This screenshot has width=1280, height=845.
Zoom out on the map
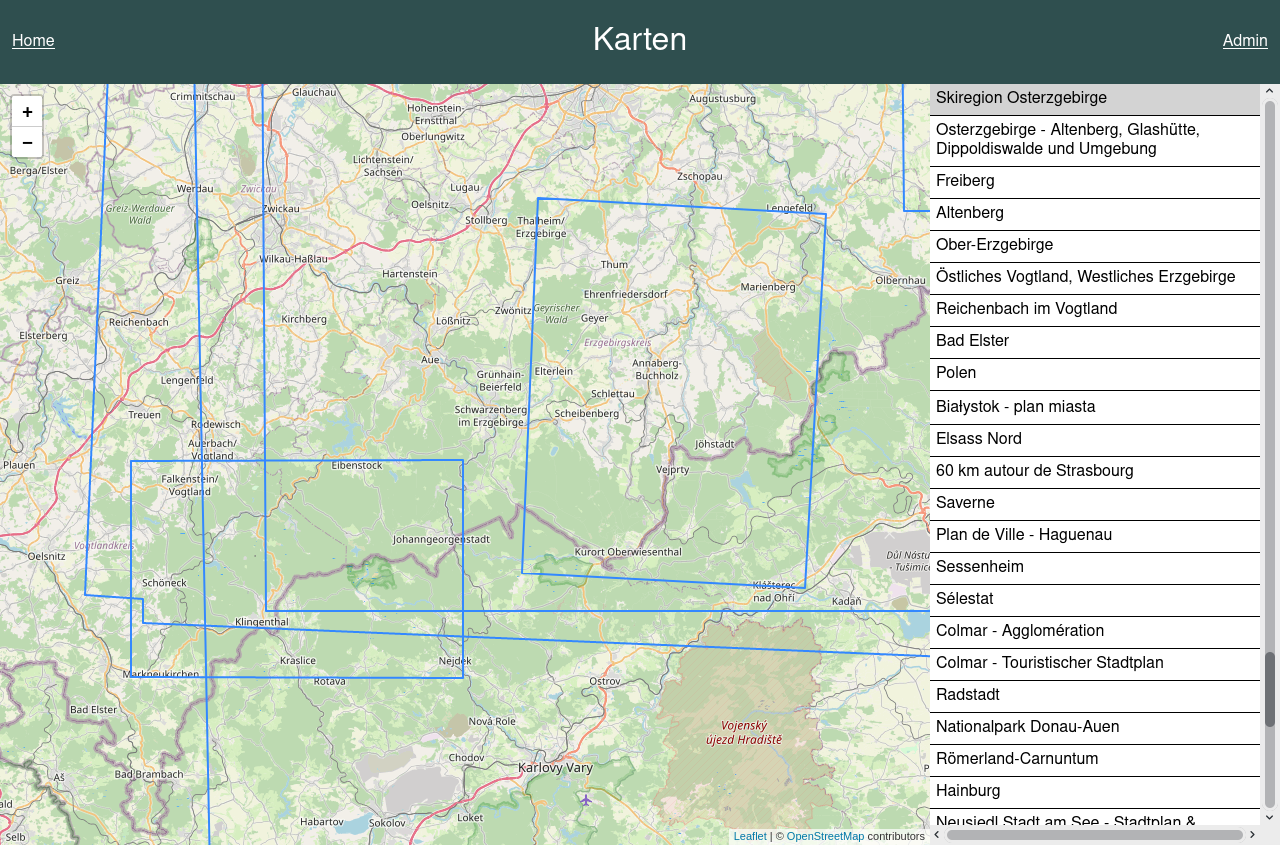tap(27, 143)
